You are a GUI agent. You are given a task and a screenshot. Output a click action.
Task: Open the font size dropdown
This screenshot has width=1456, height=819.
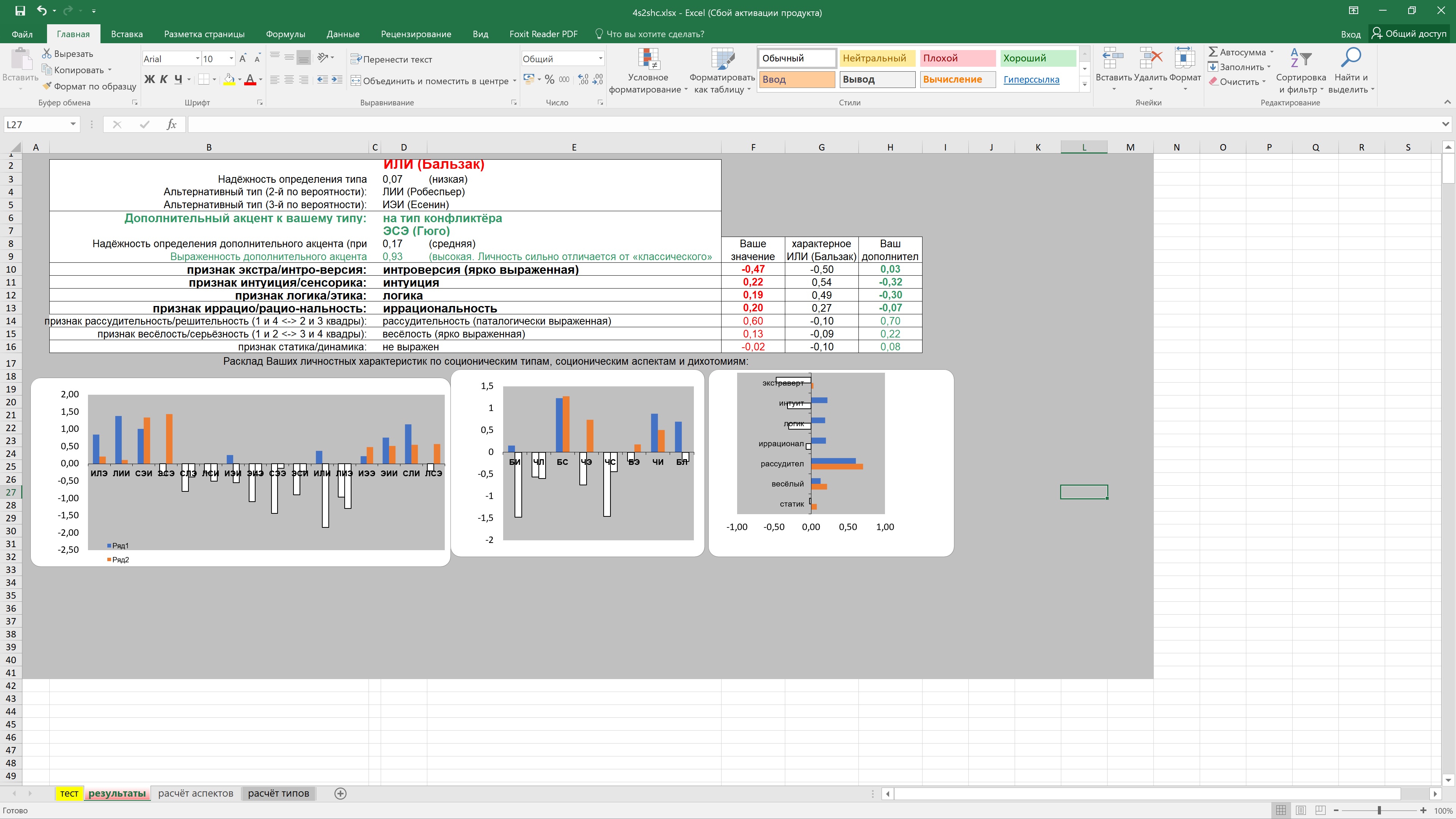(231, 59)
